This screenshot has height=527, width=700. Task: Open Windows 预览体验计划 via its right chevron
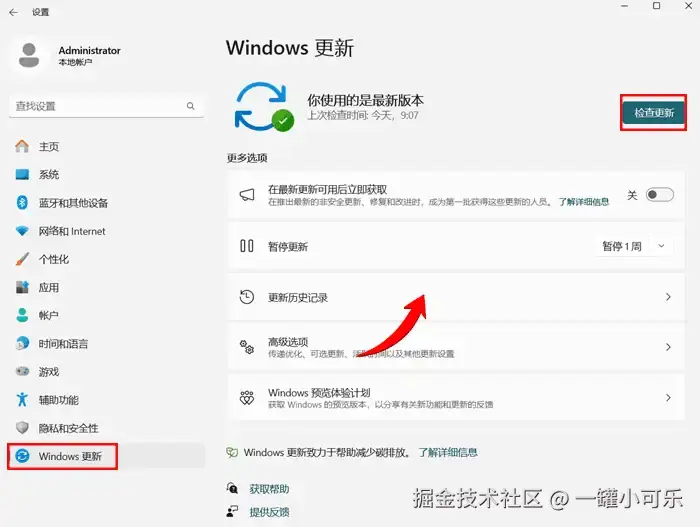[x=668, y=397]
